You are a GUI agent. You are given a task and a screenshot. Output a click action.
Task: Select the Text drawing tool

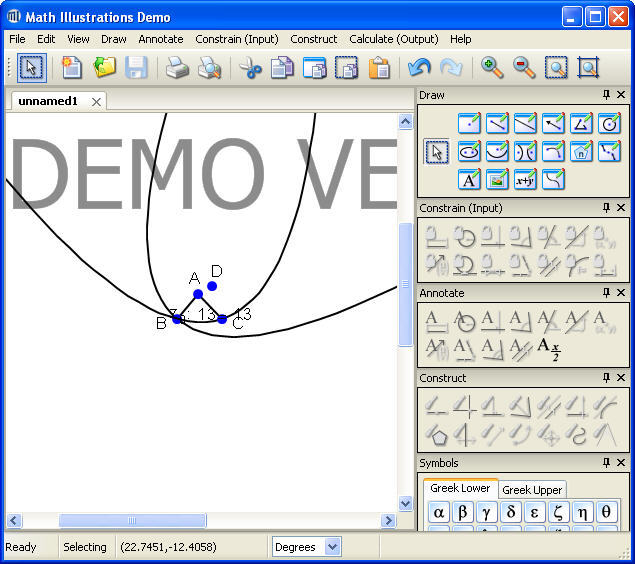click(x=469, y=179)
